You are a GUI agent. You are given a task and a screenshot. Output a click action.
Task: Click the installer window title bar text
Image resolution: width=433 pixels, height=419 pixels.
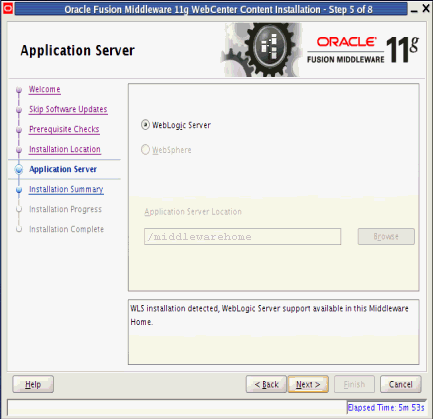click(218, 9)
